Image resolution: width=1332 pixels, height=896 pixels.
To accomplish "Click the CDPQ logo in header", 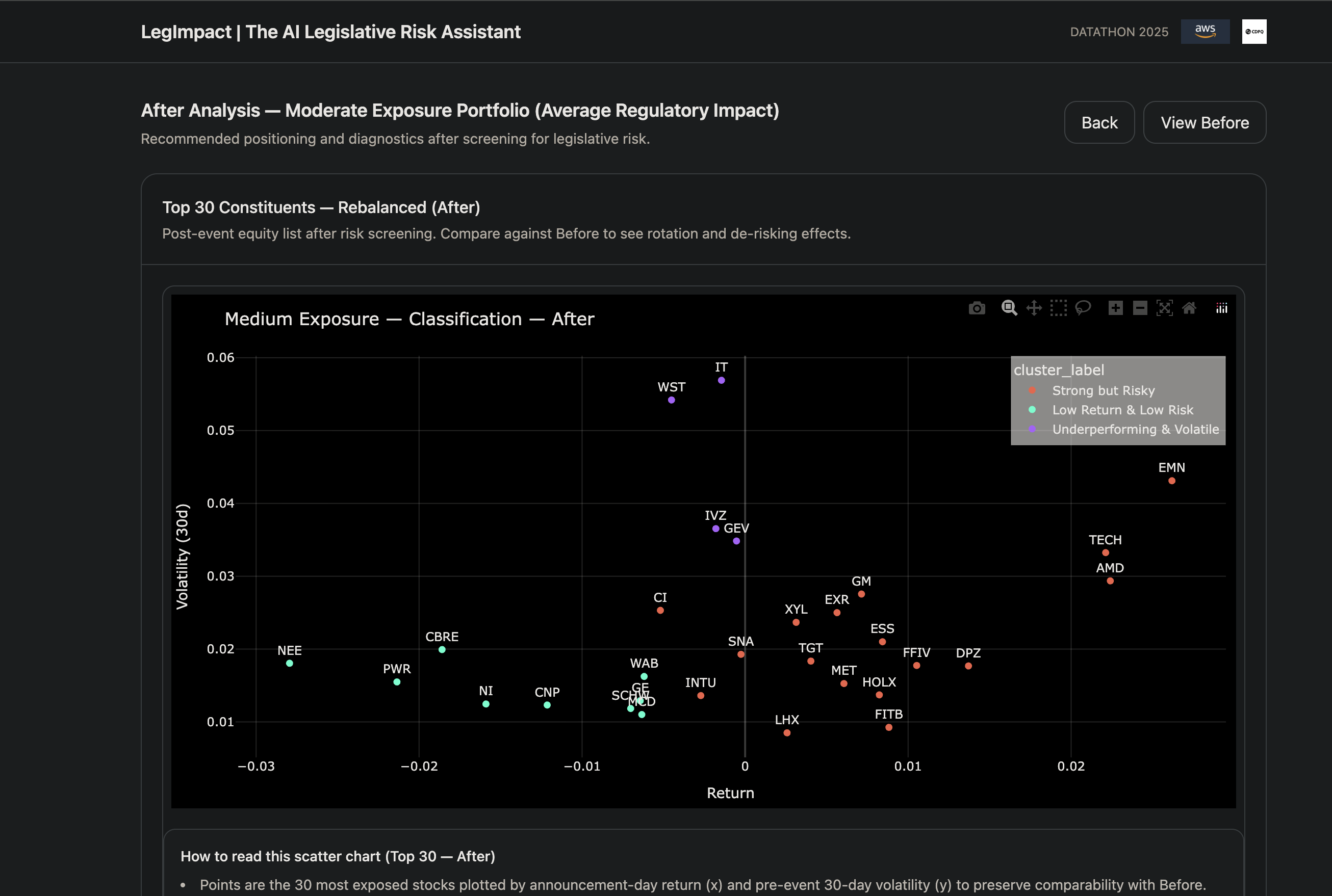I will (1254, 32).
